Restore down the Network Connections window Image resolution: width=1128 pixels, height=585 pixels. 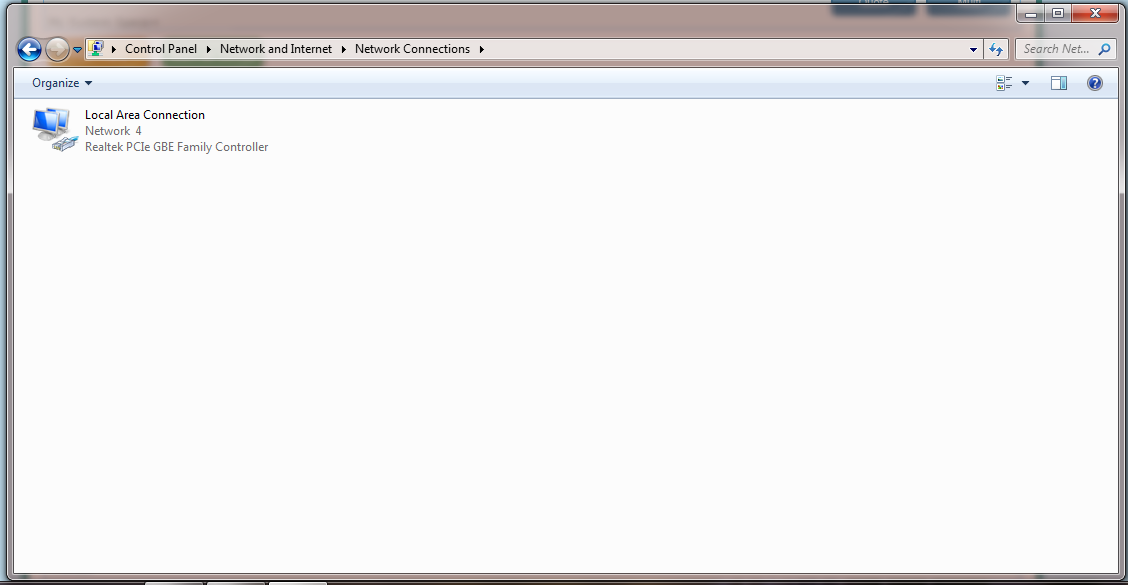coord(1058,13)
